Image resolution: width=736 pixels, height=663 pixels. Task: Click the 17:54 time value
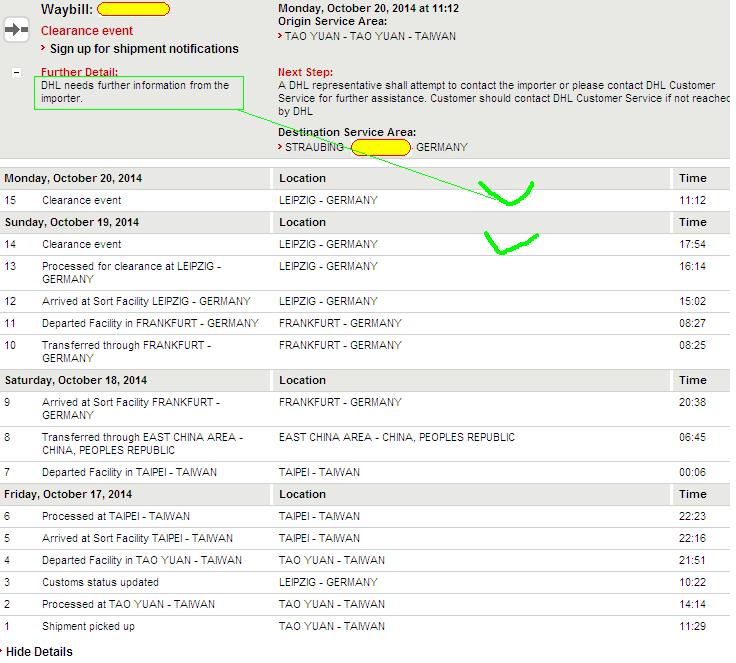click(x=692, y=245)
